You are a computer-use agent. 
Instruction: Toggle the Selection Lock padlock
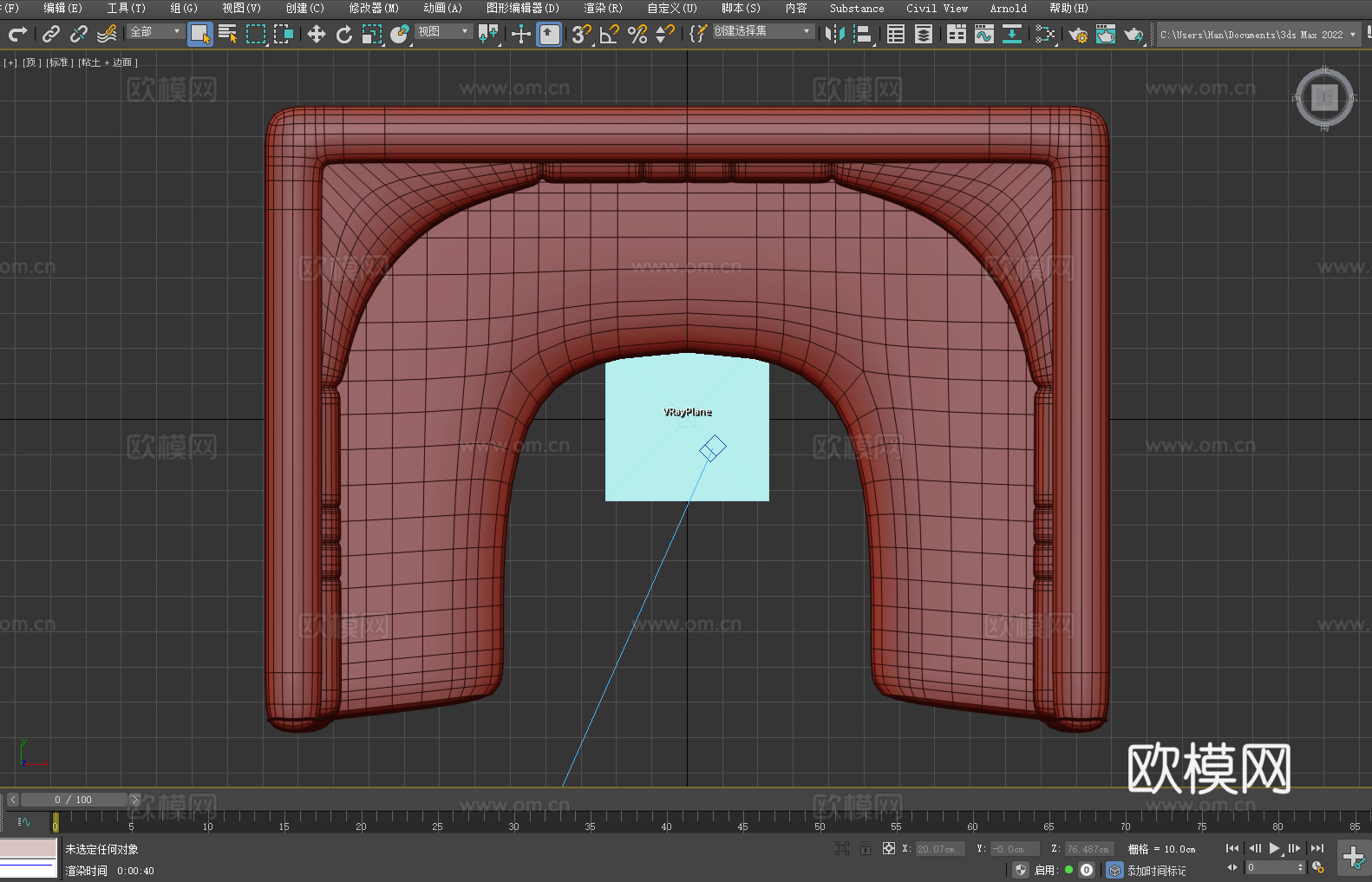tap(866, 848)
